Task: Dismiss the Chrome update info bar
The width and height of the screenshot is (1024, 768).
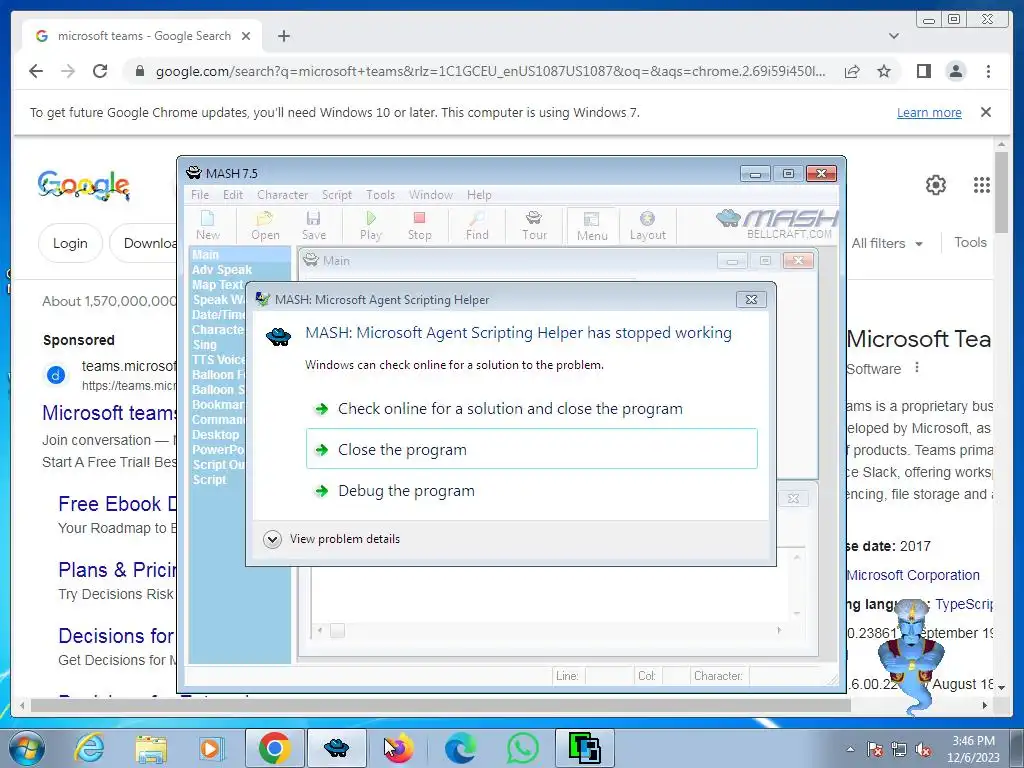Action: click(x=985, y=112)
